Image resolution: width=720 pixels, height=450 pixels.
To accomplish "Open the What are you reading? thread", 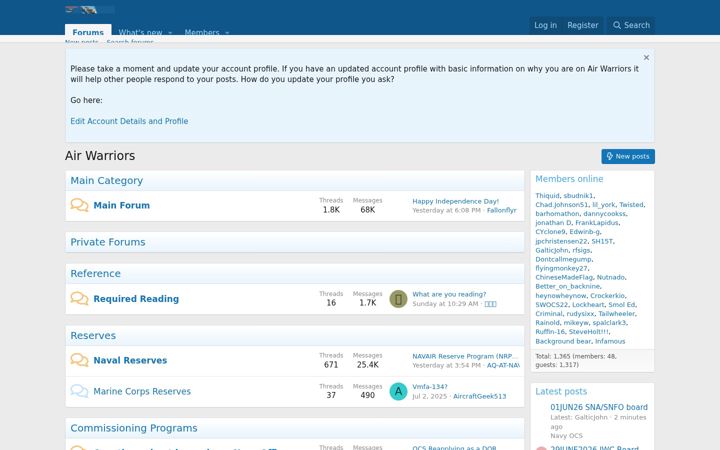I will pyautogui.click(x=449, y=294).
